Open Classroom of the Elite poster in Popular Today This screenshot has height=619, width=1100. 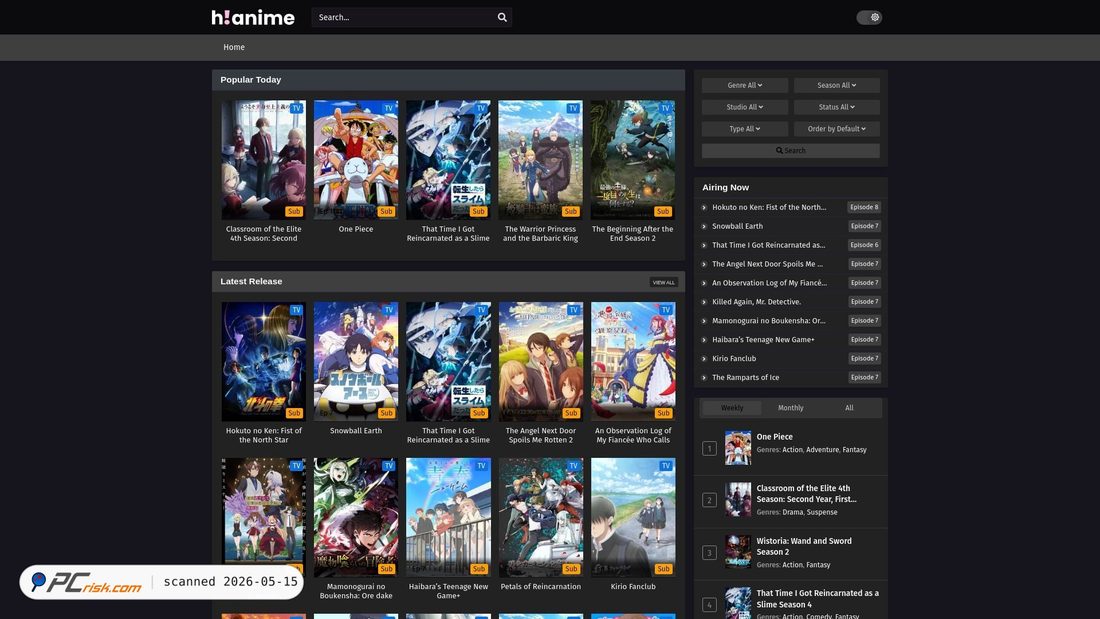(264, 160)
